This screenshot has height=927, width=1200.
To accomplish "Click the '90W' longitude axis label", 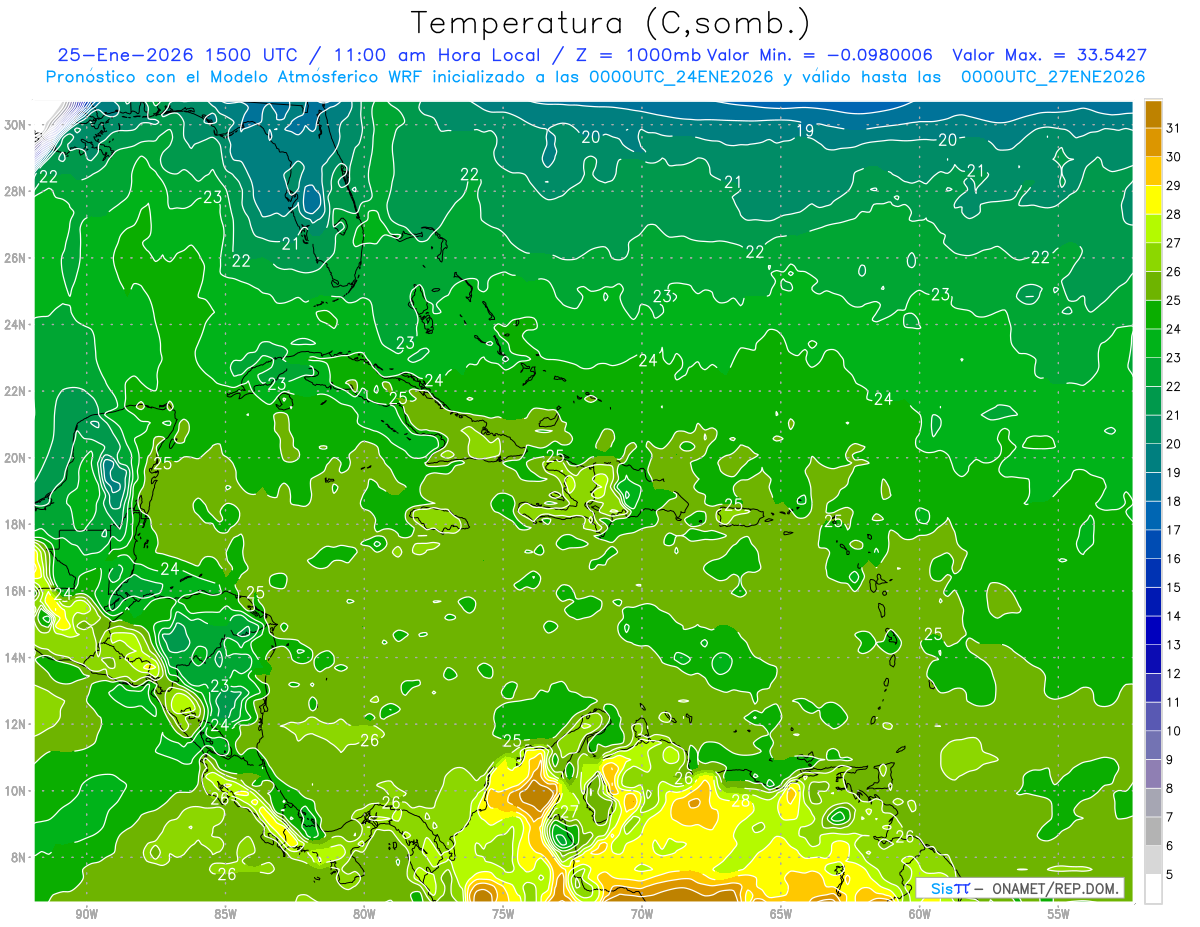I will point(87,914).
